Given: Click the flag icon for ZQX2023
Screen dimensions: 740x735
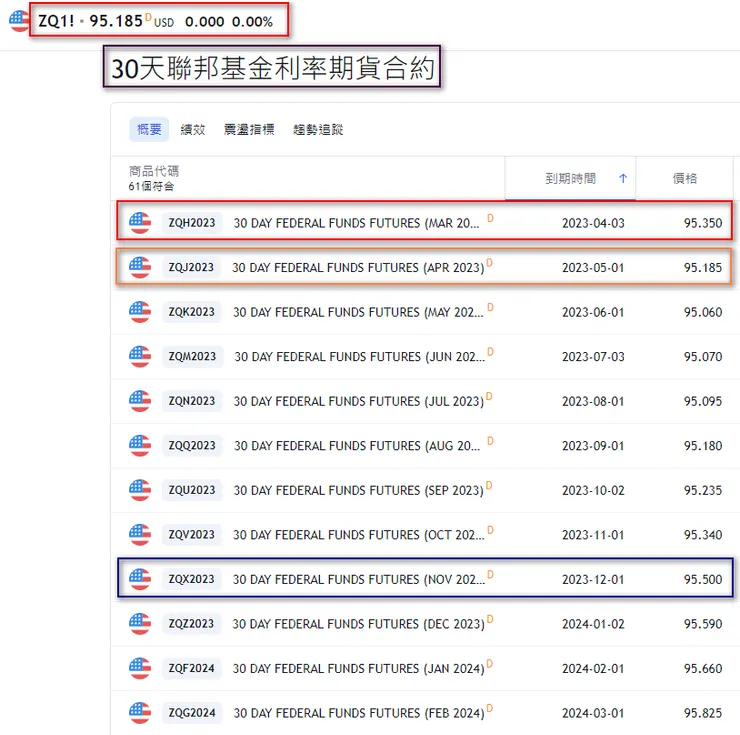Looking at the screenshot, I should (x=140, y=579).
